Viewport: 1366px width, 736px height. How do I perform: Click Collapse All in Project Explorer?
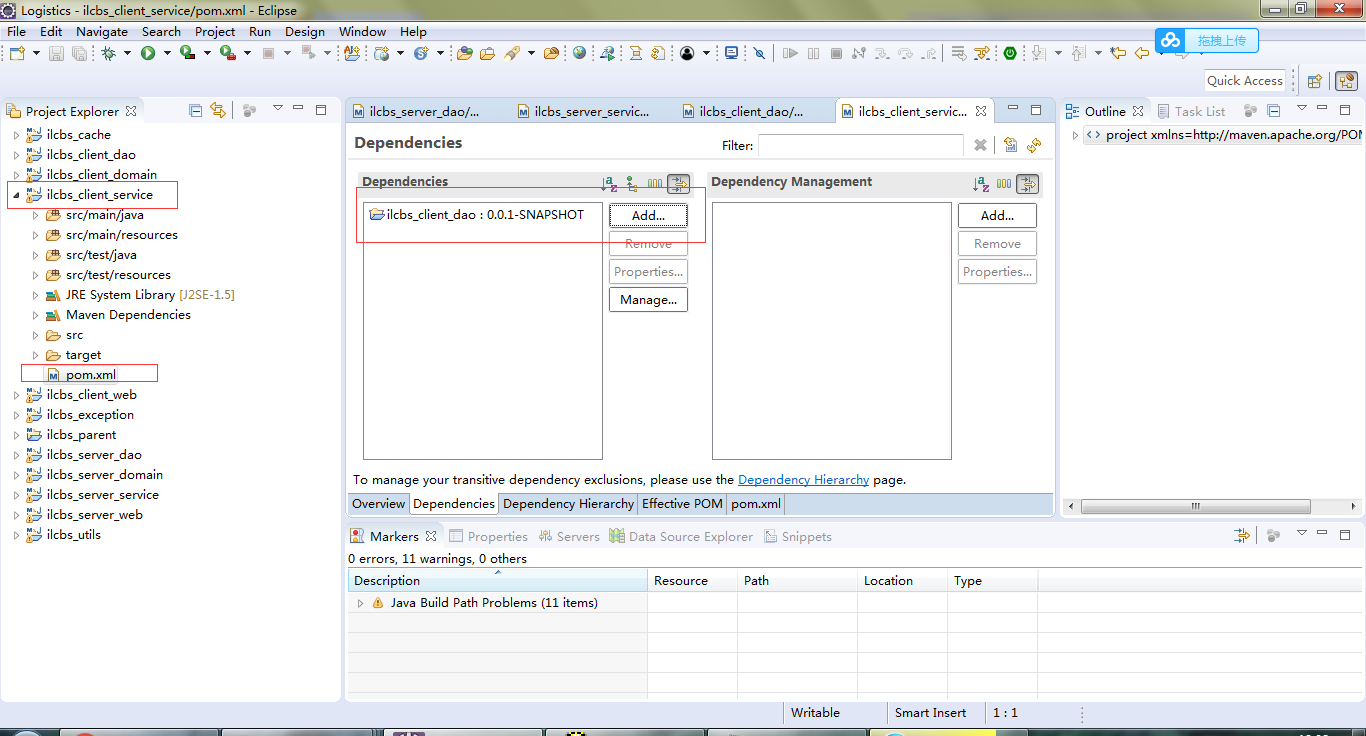[196, 110]
